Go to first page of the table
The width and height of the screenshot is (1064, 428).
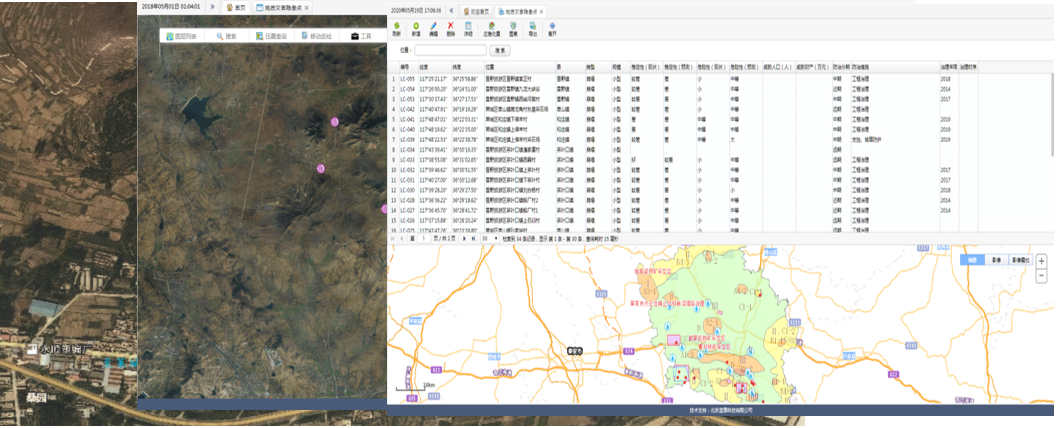(394, 239)
